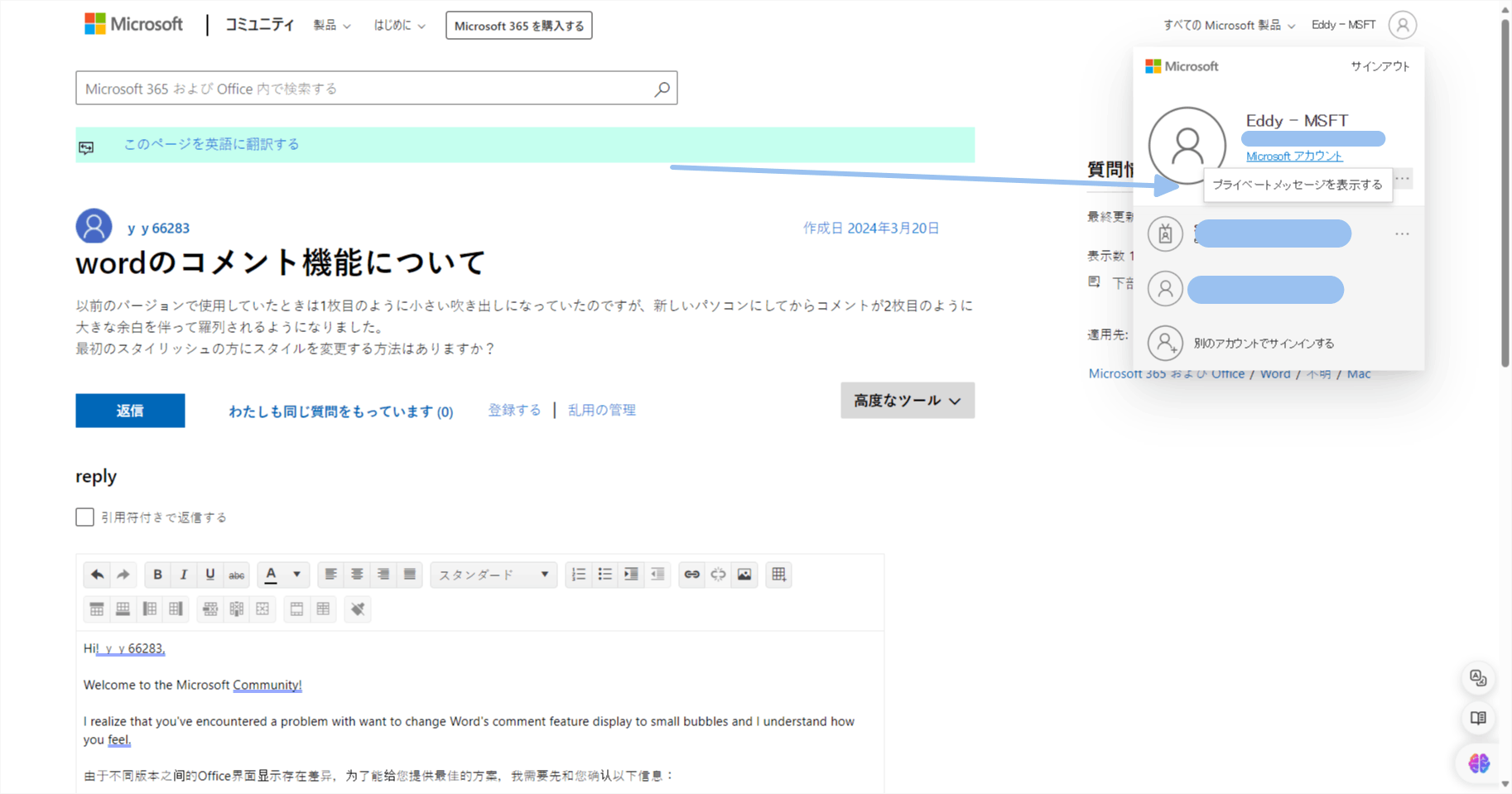Toggle italic formatting
This screenshot has height=794, width=1512.
point(184,575)
